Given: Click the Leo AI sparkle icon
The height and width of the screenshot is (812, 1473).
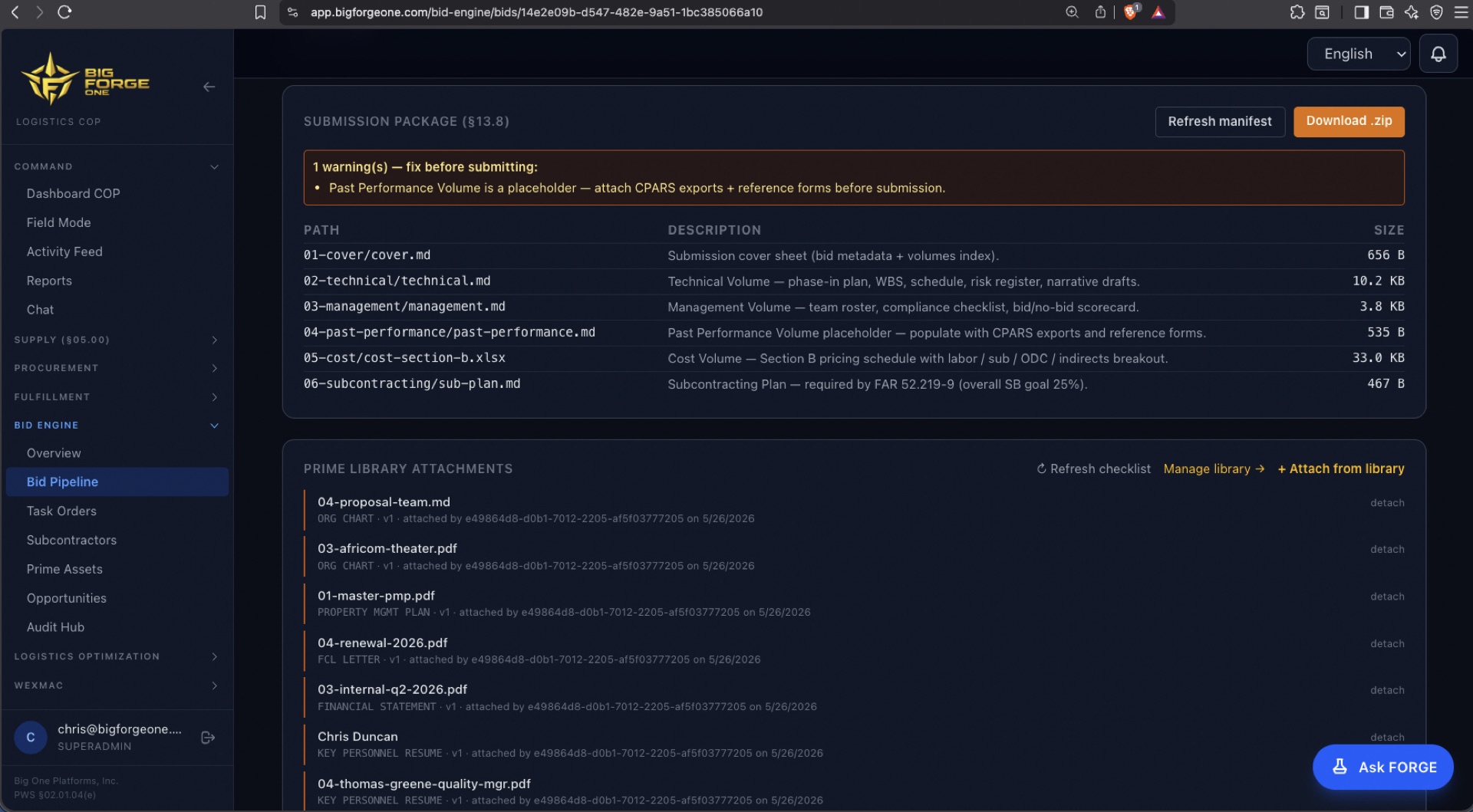Looking at the screenshot, I should pos(1412,12).
